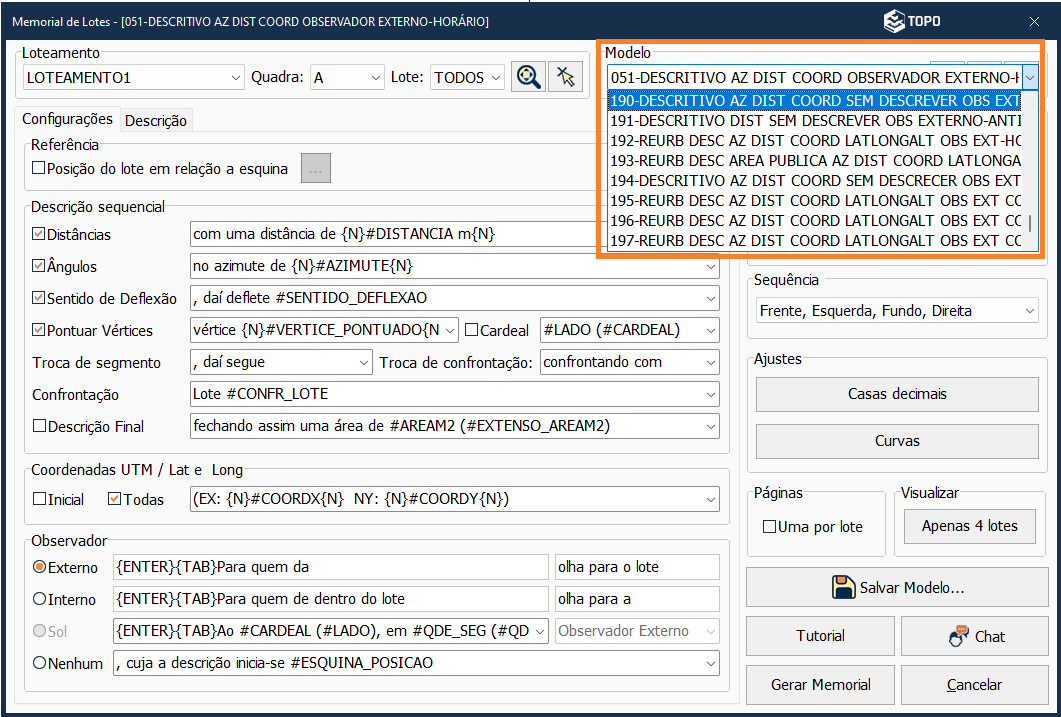Enable the Descrição Final checkbox
This screenshot has width=1061, height=717.
39,426
